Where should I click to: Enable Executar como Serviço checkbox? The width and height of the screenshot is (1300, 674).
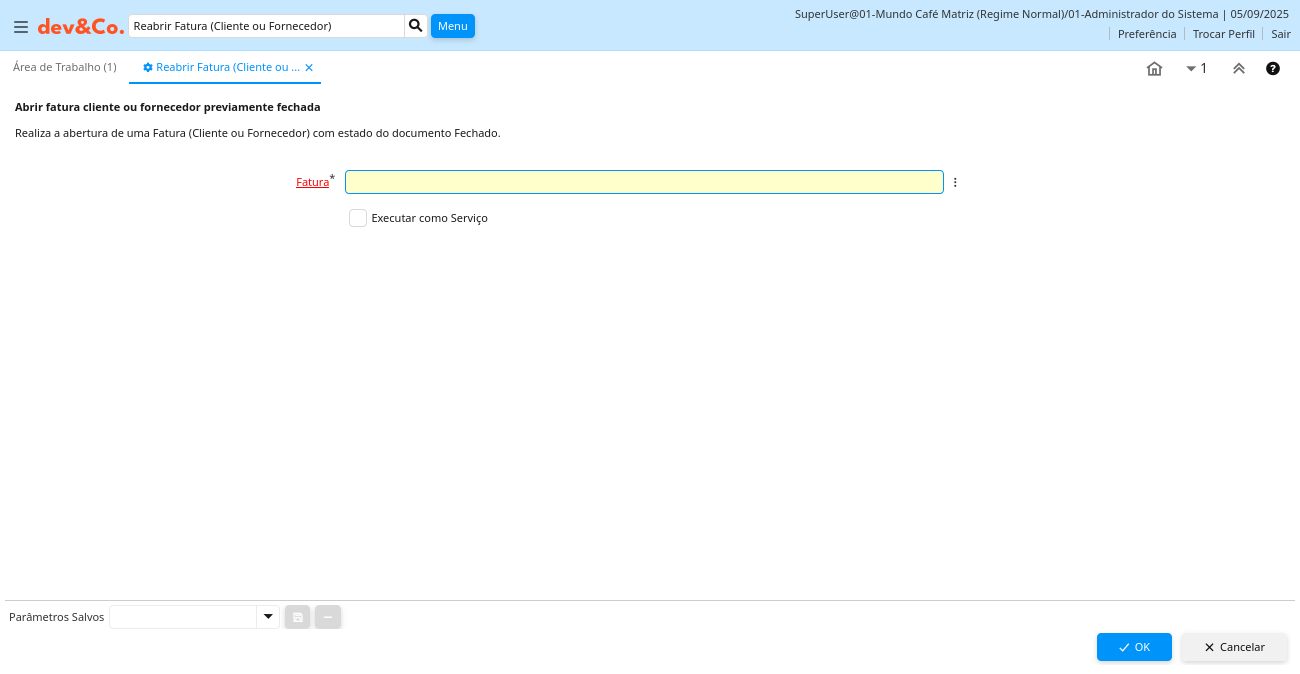coord(358,218)
